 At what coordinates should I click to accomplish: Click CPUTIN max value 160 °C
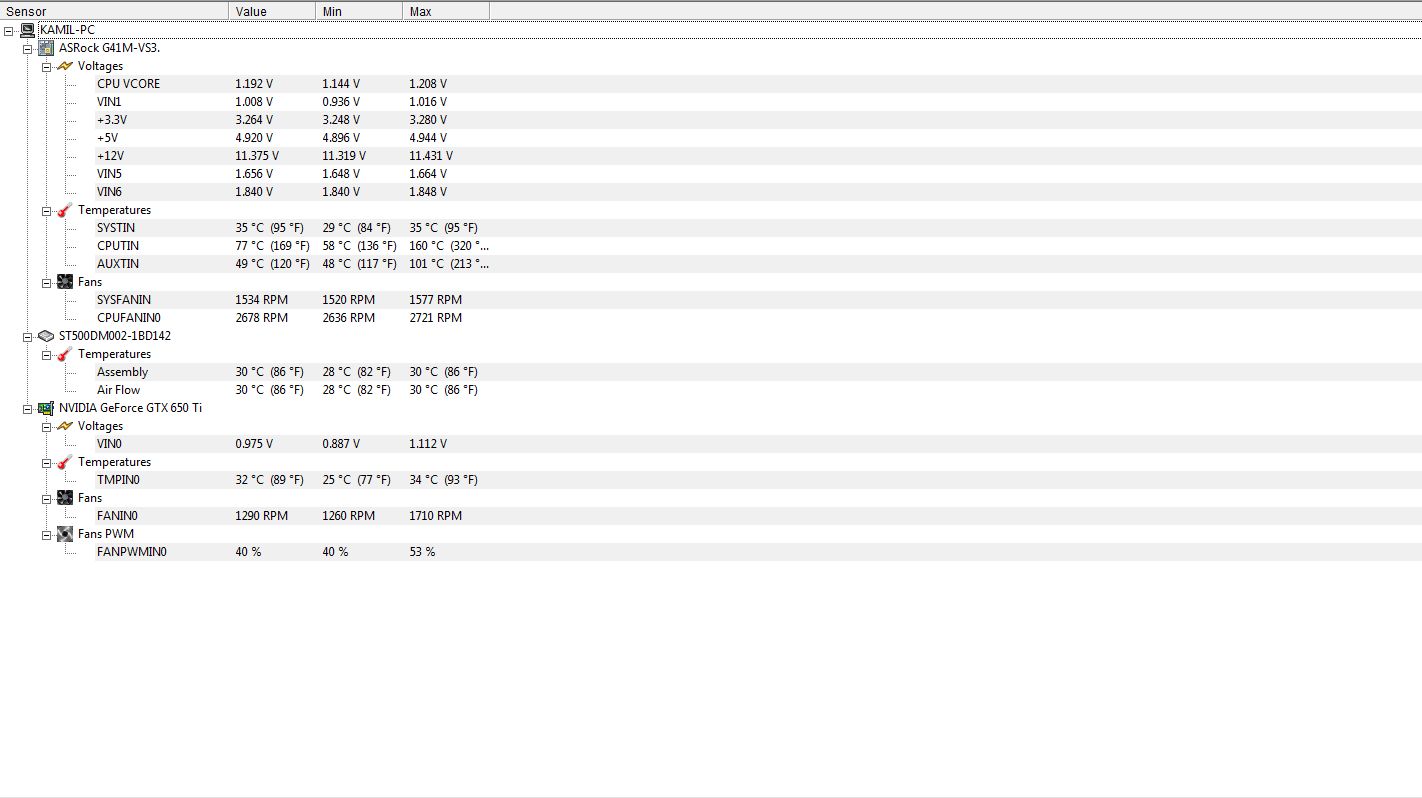point(449,246)
